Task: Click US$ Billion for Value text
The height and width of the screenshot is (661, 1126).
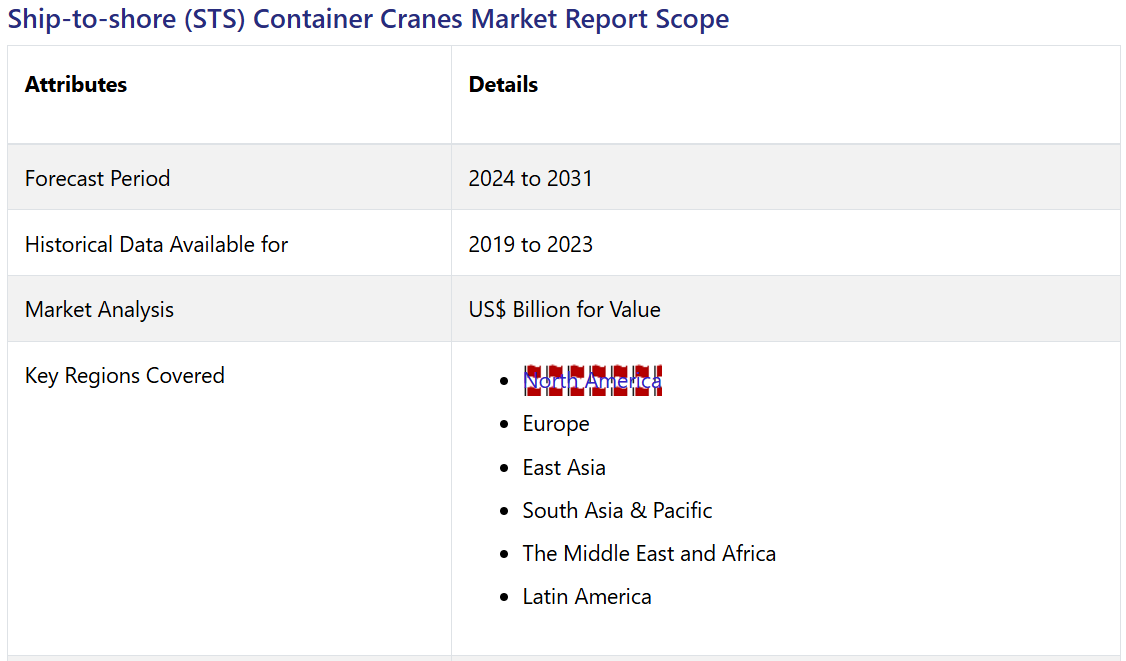Action: pos(564,310)
